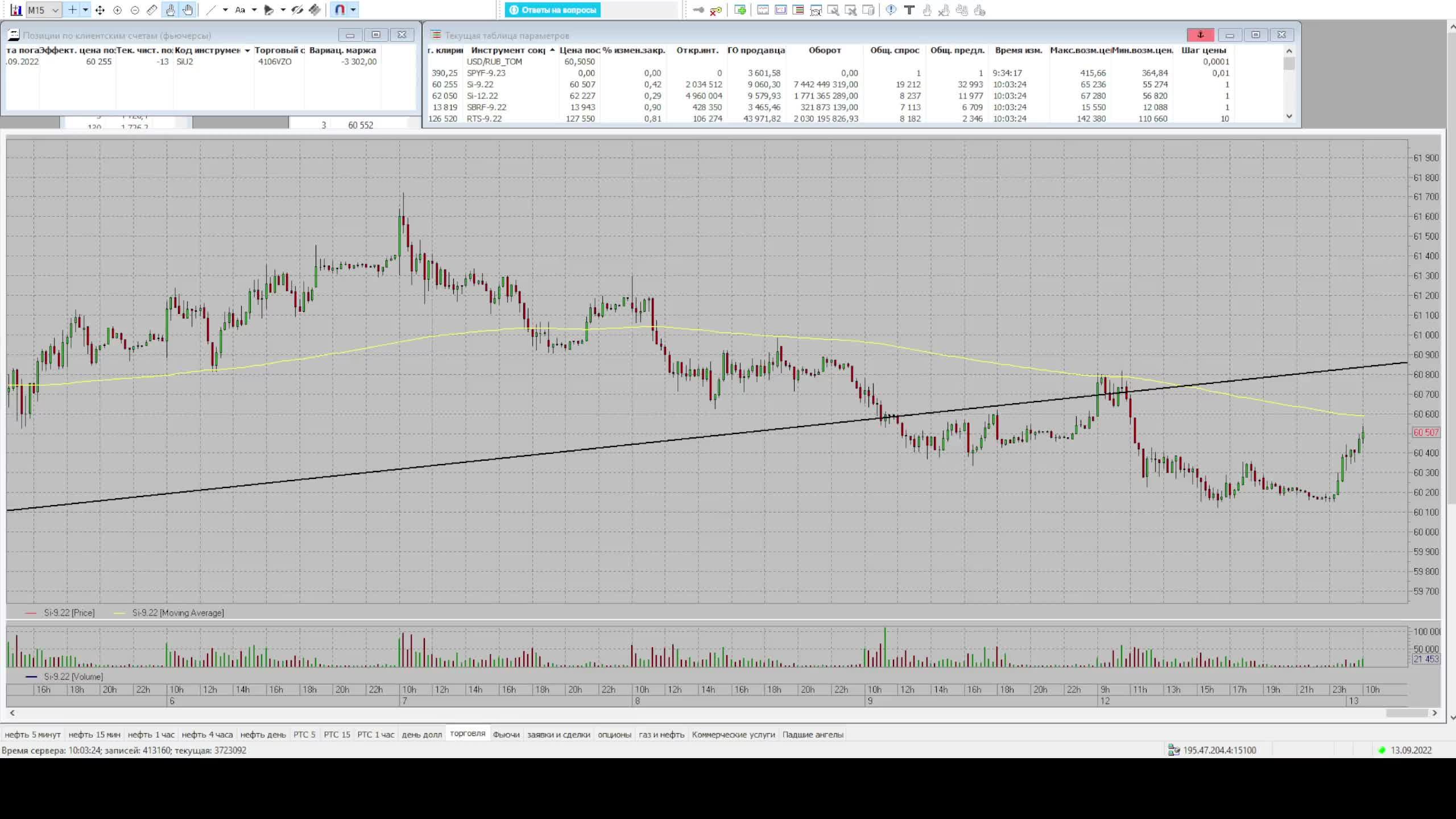
Task: Switch to нефть 5 минут tab
Action: [x=32, y=734]
